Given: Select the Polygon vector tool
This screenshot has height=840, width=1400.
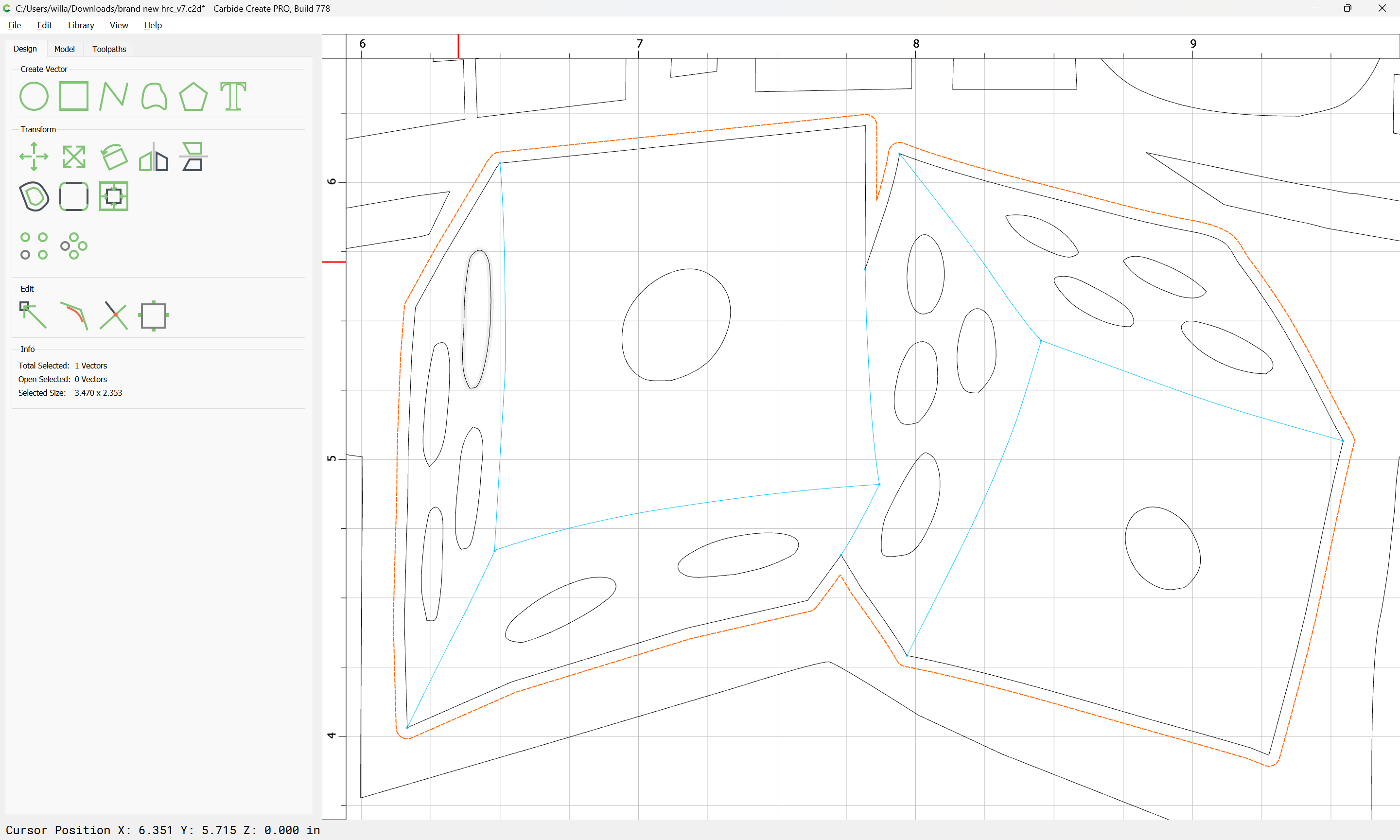Looking at the screenshot, I should [193, 96].
